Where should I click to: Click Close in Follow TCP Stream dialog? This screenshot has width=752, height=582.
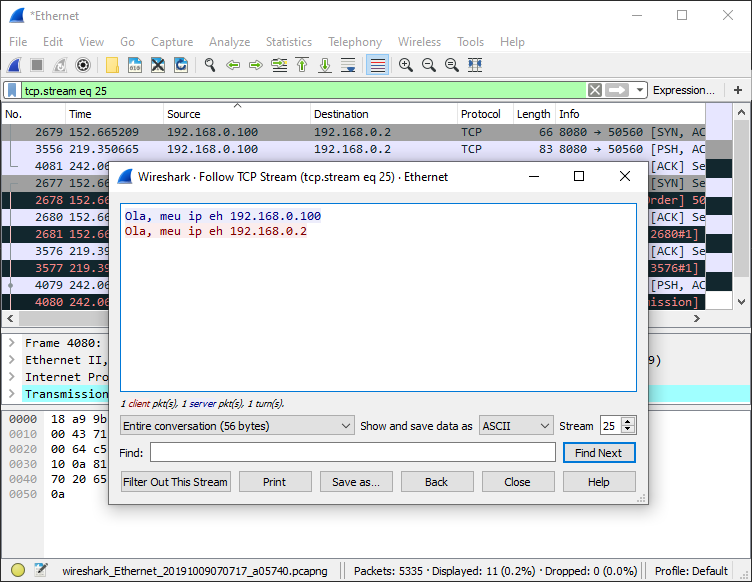point(518,482)
